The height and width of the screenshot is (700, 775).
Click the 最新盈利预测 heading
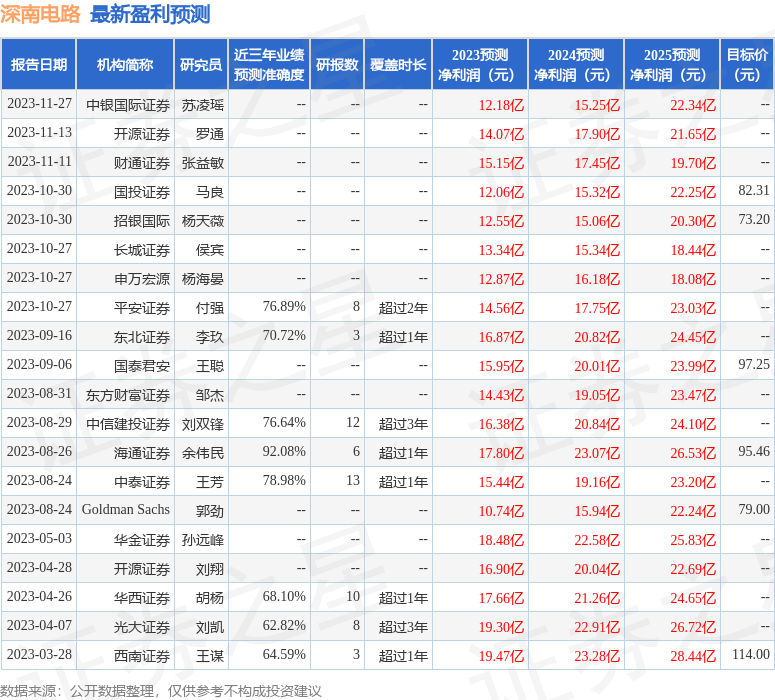150,14
